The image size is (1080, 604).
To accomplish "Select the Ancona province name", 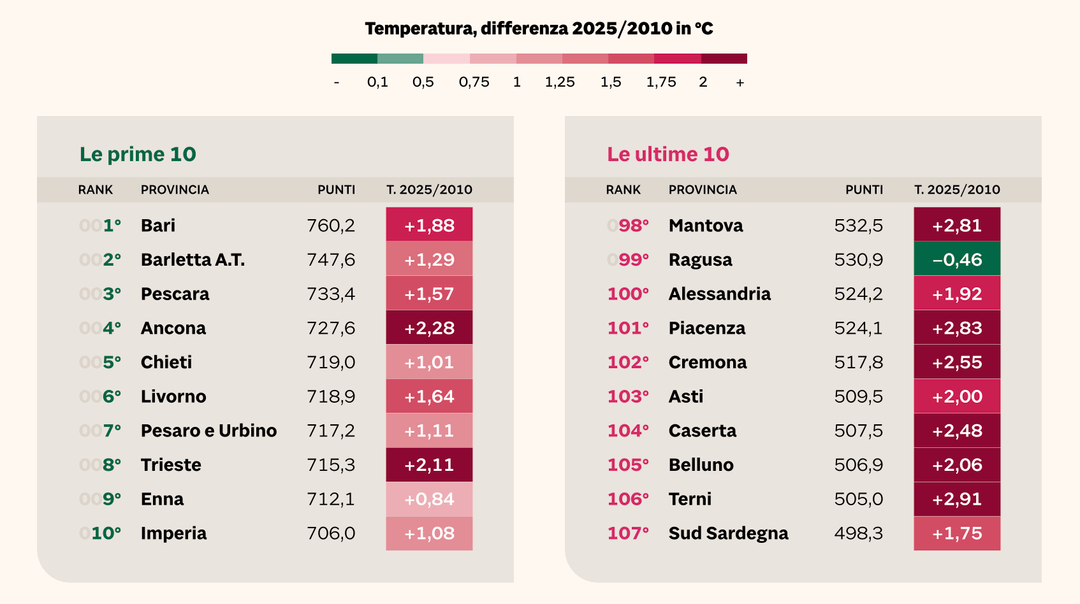I will tap(173, 328).
